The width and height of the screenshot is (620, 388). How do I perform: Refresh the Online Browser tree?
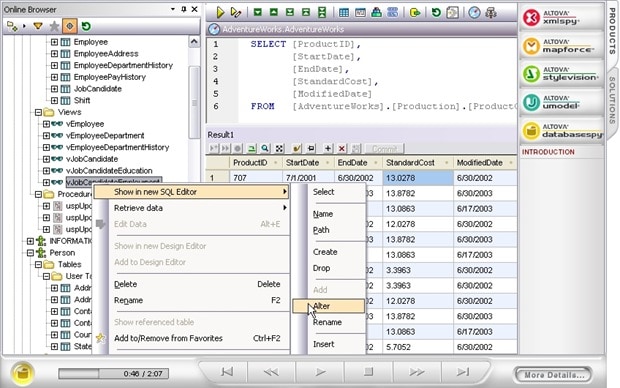point(86,26)
